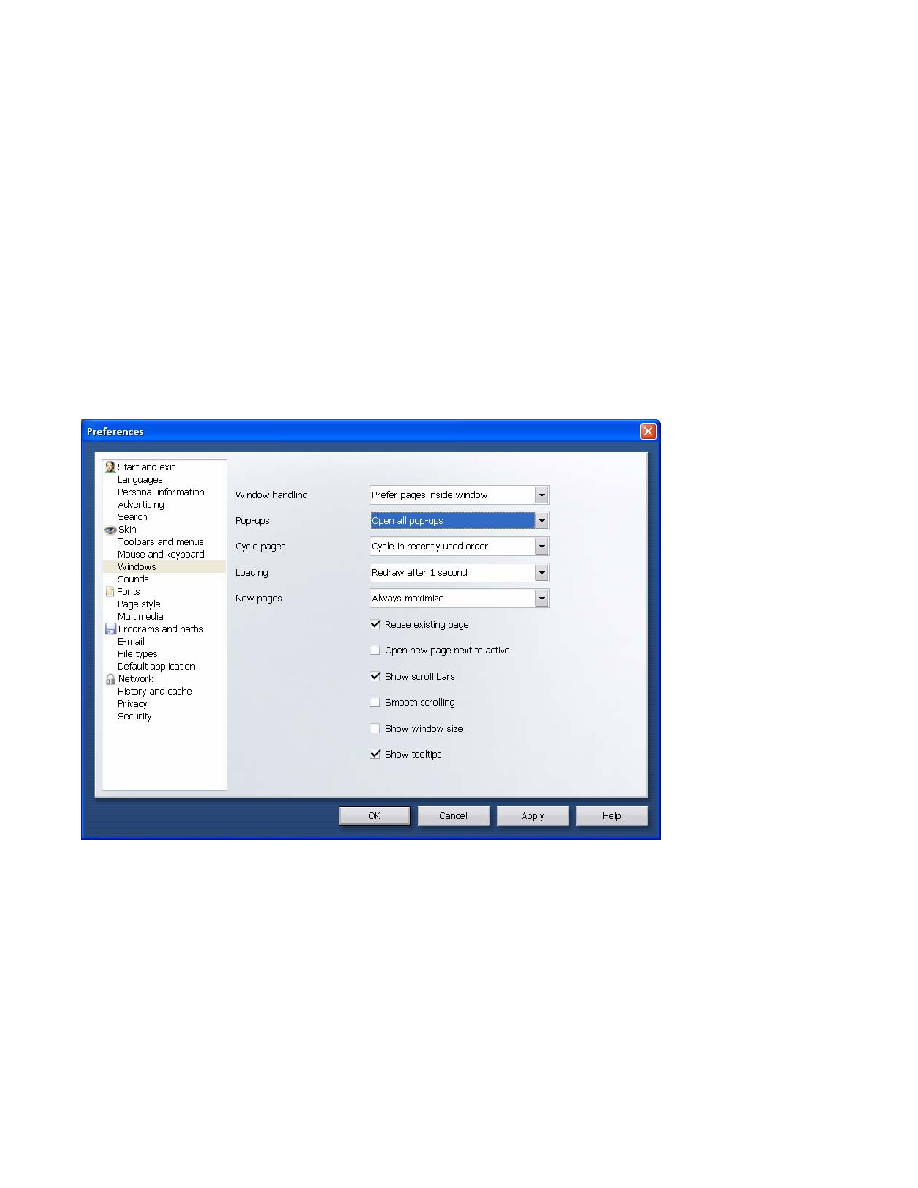Select the Advertising category
The width and height of the screenshot is (918, 1188).
[141, 505]
